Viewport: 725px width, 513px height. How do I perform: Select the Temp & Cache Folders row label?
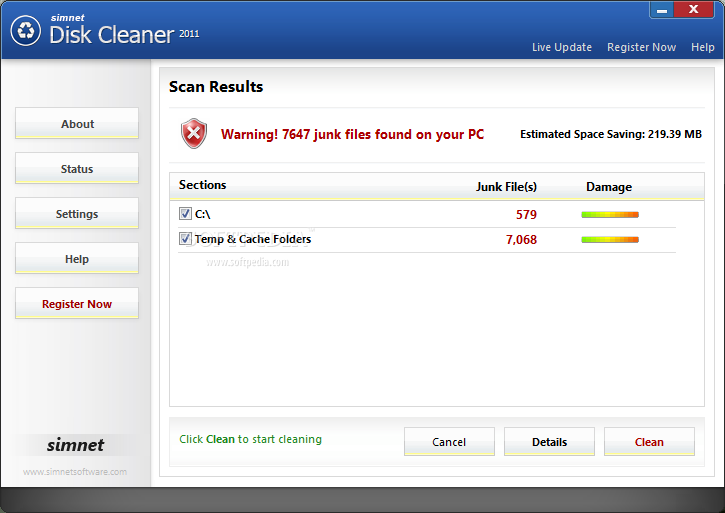253,239
